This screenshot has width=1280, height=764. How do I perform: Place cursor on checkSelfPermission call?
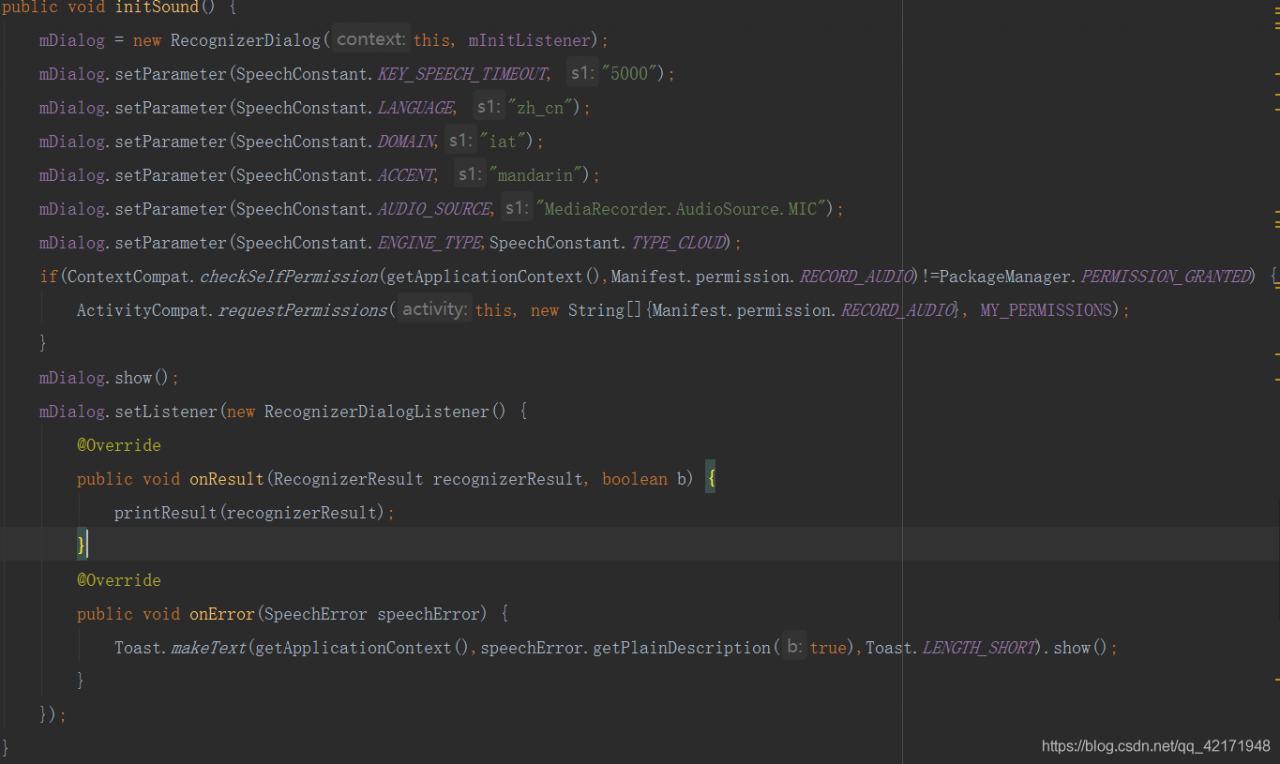tap(289, 277)
